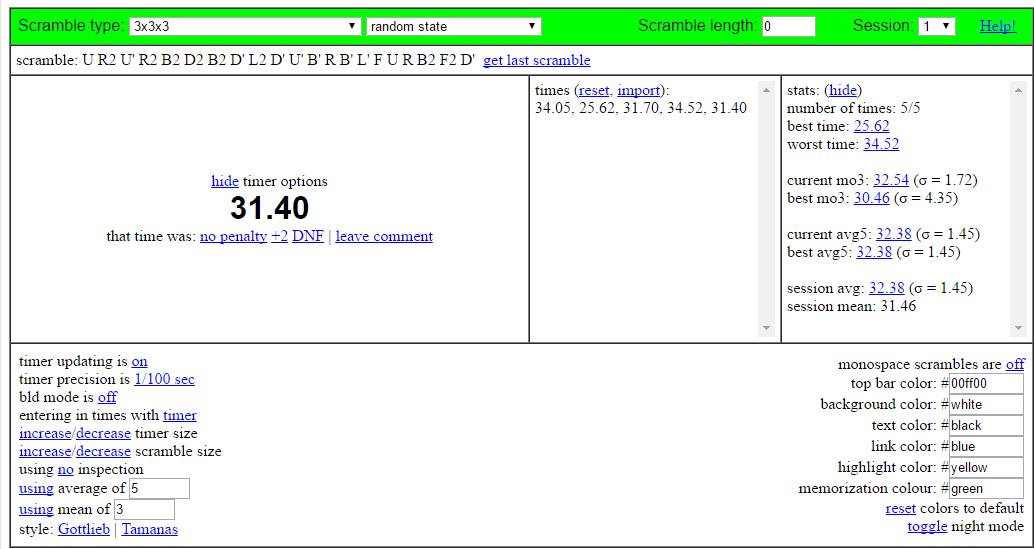
Task: Click leave comment link
Action: tap(384, 237)
